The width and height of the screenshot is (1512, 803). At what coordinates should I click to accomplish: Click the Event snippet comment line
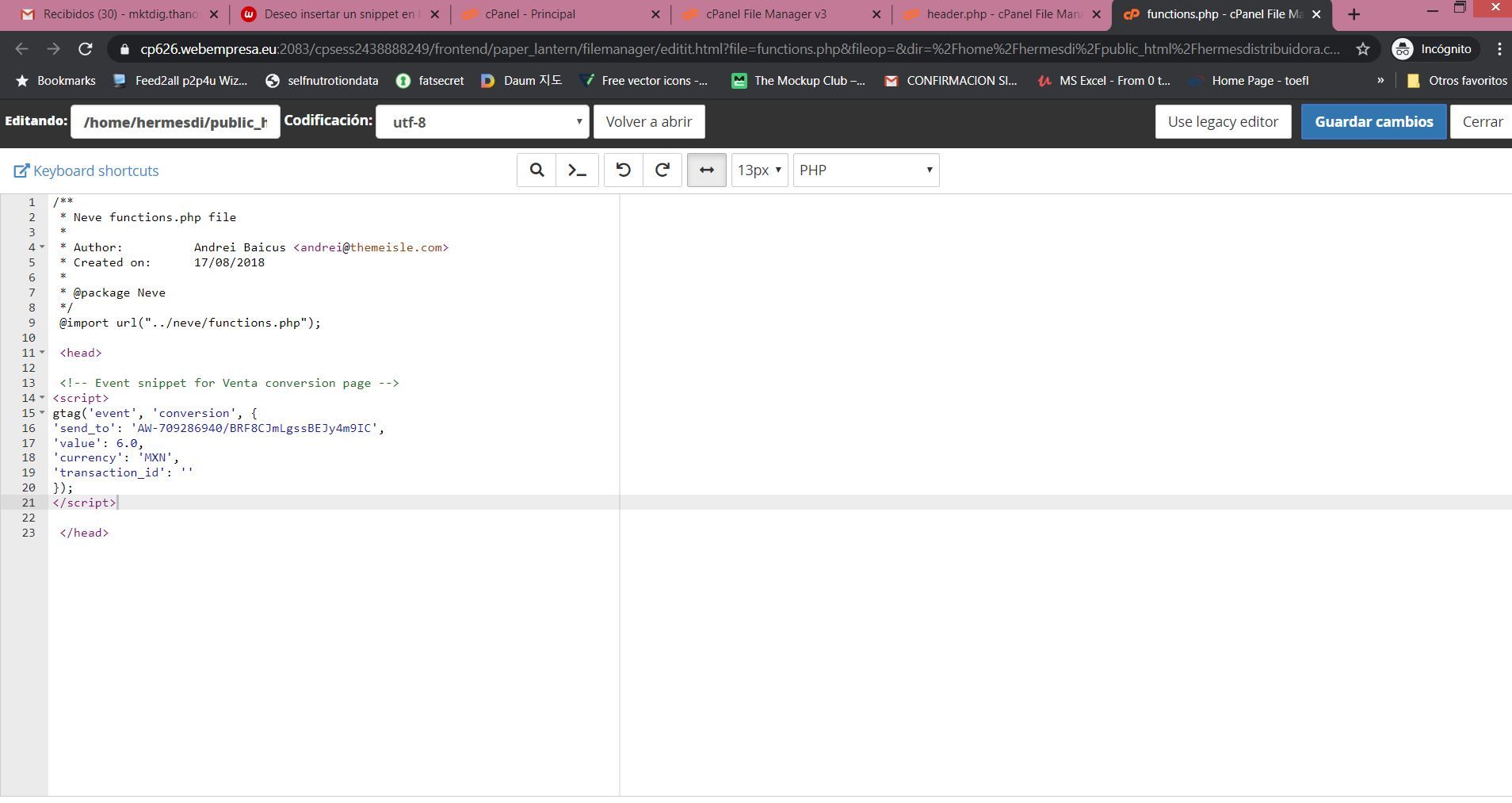click(229, 383)
